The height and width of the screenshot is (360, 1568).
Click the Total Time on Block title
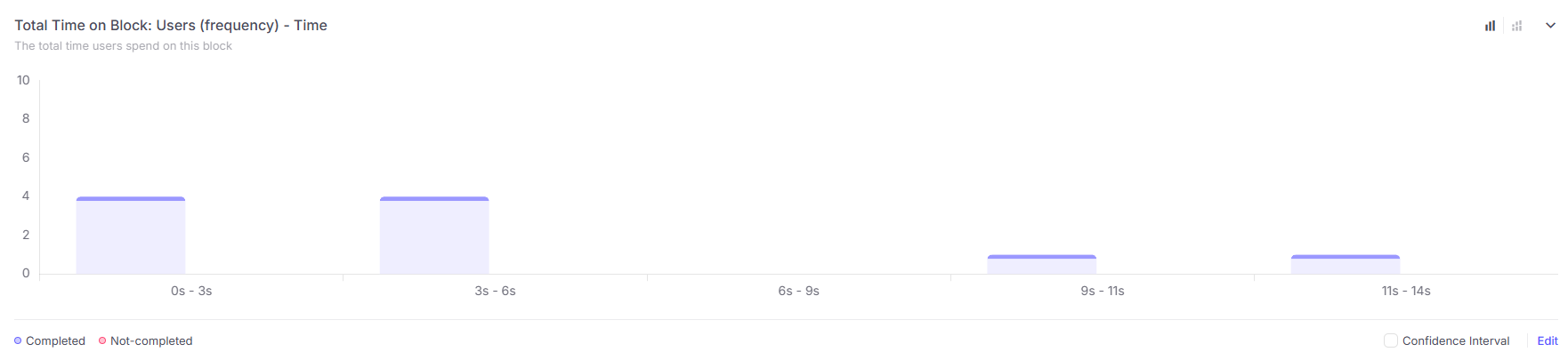point(171,25)
